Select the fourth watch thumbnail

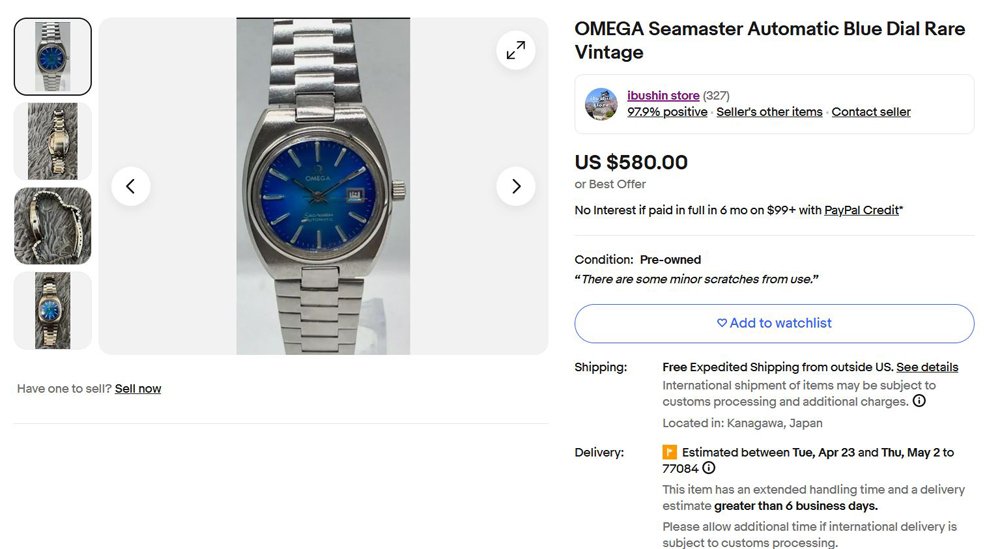click(x=53, y=310)
